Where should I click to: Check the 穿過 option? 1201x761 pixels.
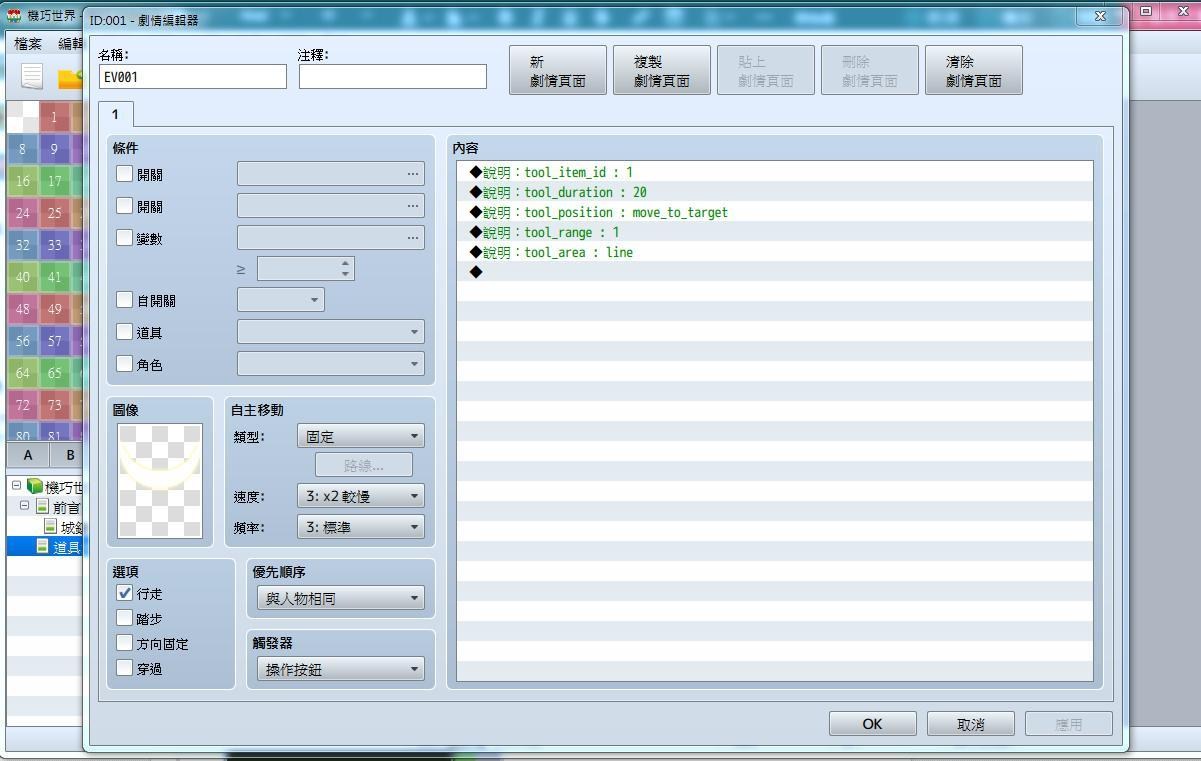point(124,668)
